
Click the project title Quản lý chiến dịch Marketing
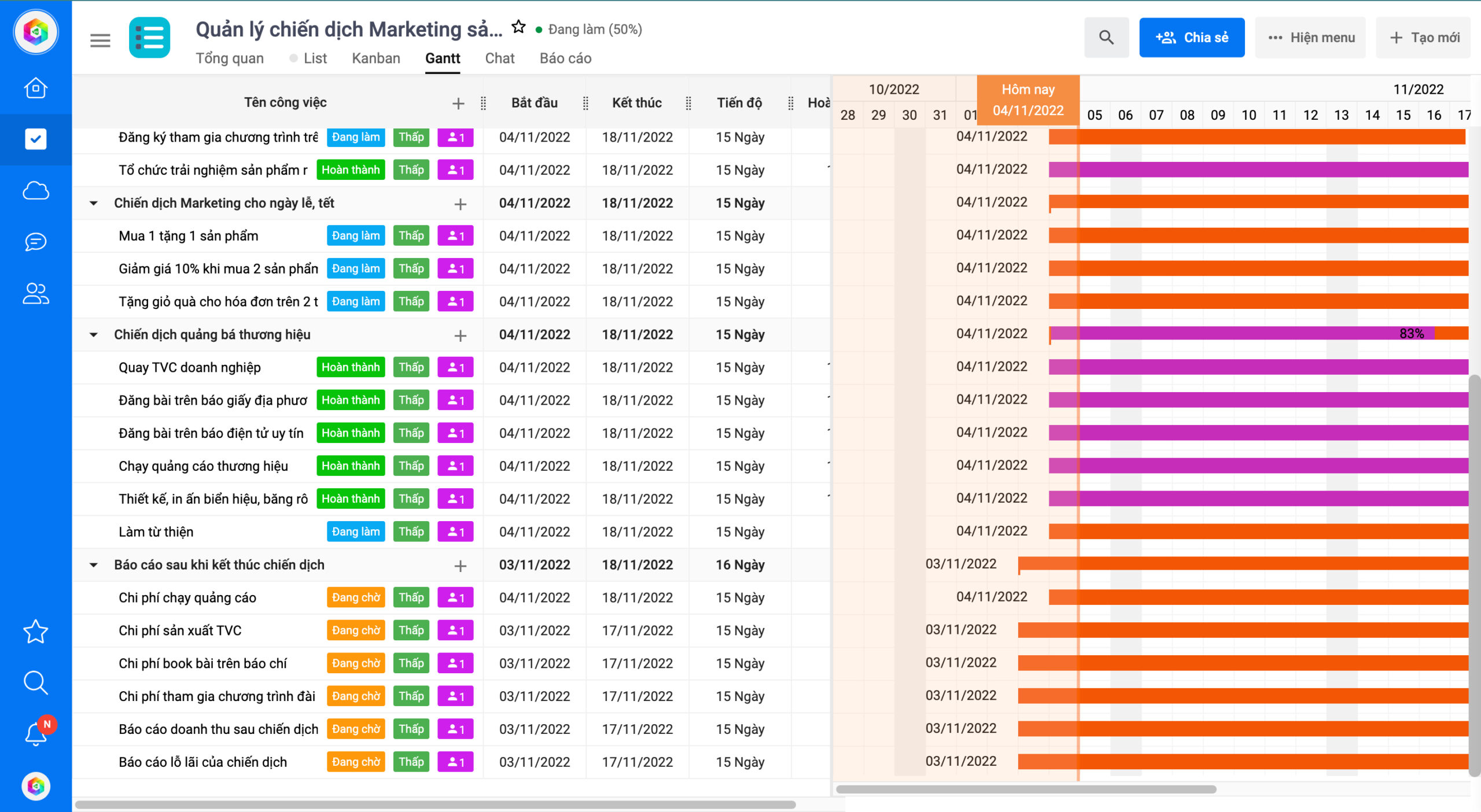click(349, 29)
